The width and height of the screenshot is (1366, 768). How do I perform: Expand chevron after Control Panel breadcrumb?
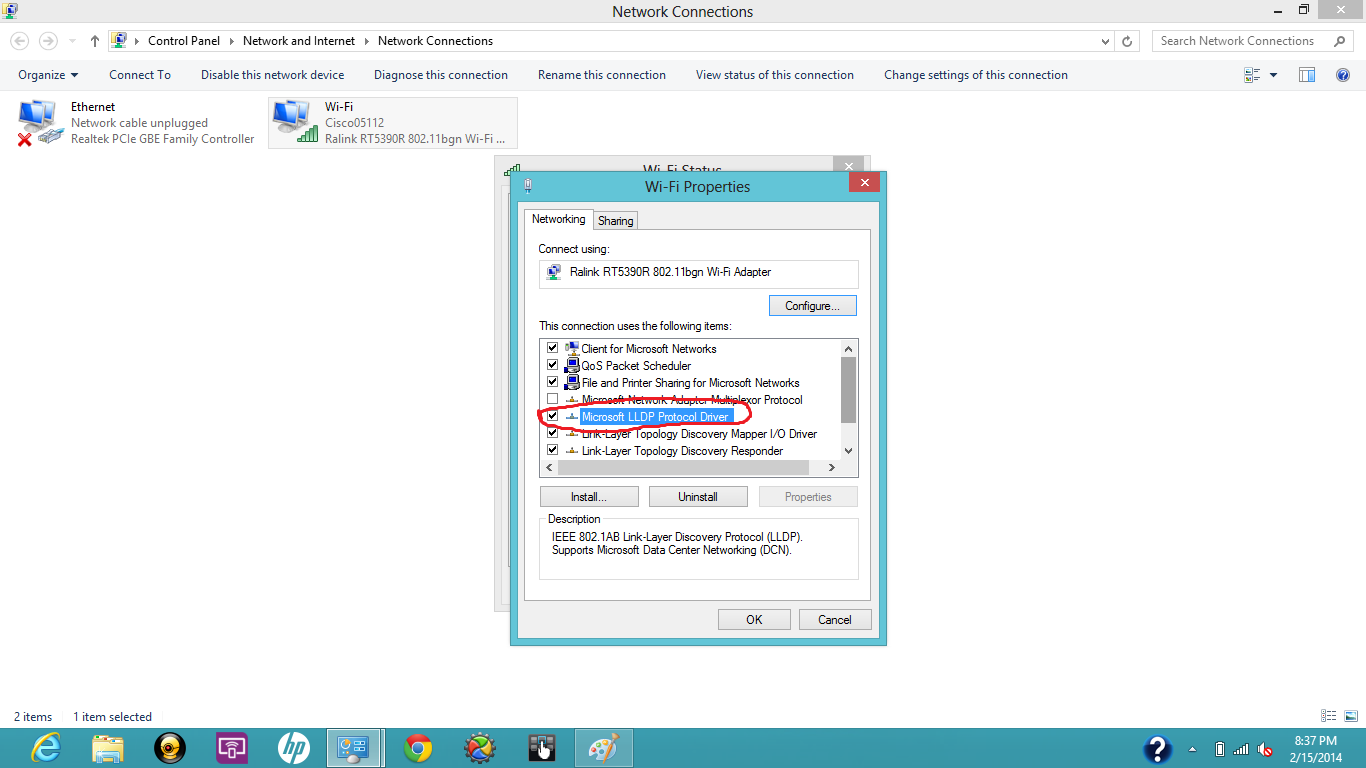click(x=231, y=41)
